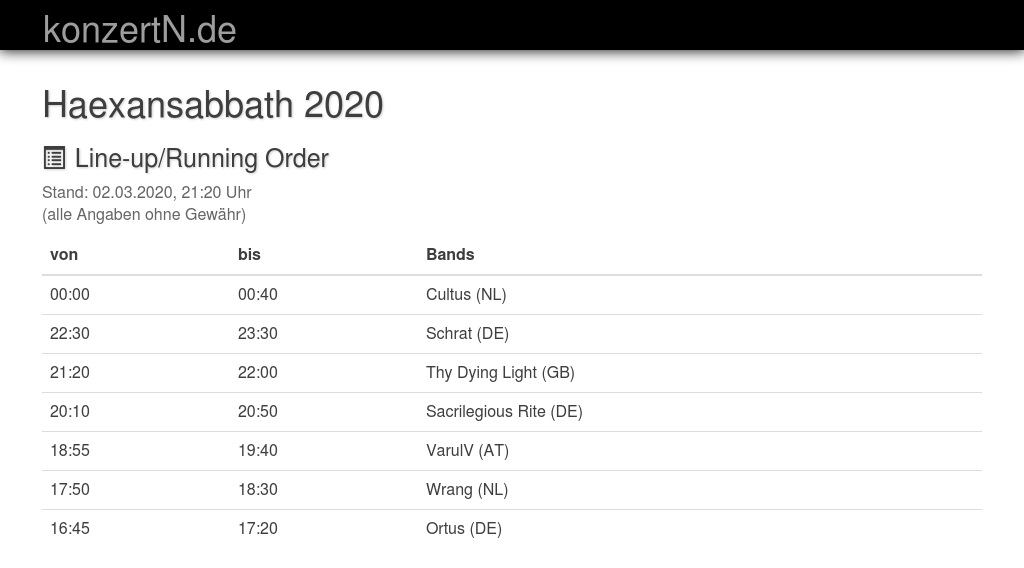Viewport: 1024px width, 568px height.
Task: Click the 00:00 start time cell
Action: coord(70,294)
